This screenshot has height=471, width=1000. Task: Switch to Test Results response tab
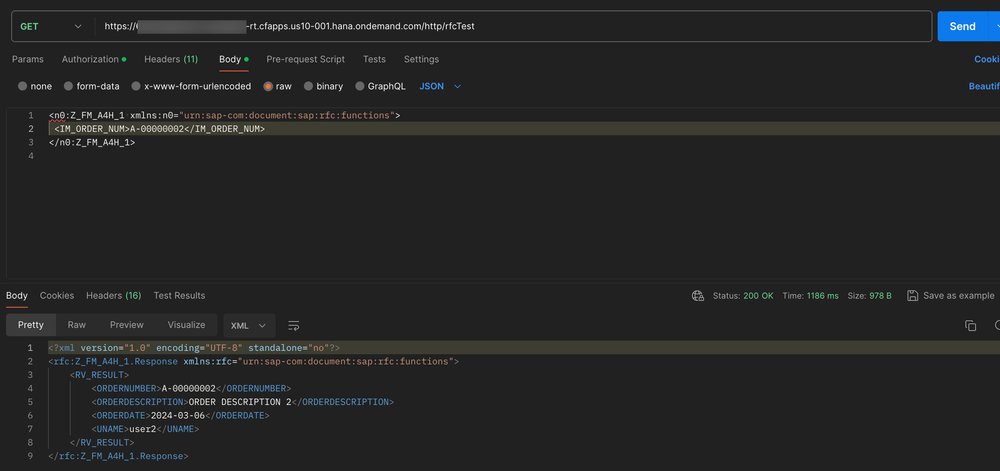[179, 296]
